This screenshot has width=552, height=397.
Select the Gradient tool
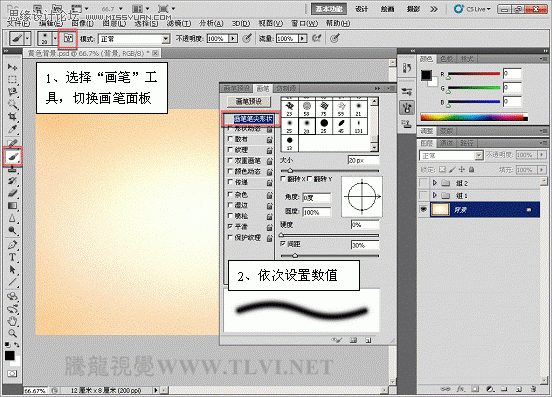coord(12,206)
